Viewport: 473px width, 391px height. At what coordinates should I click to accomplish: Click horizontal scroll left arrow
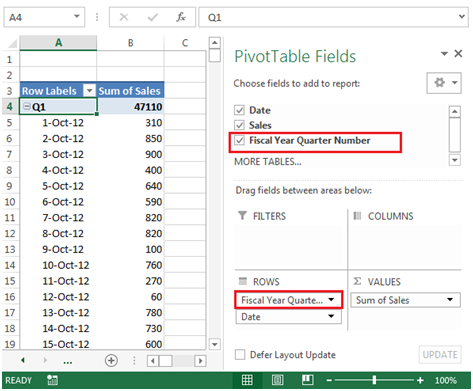tap(153, 361)
